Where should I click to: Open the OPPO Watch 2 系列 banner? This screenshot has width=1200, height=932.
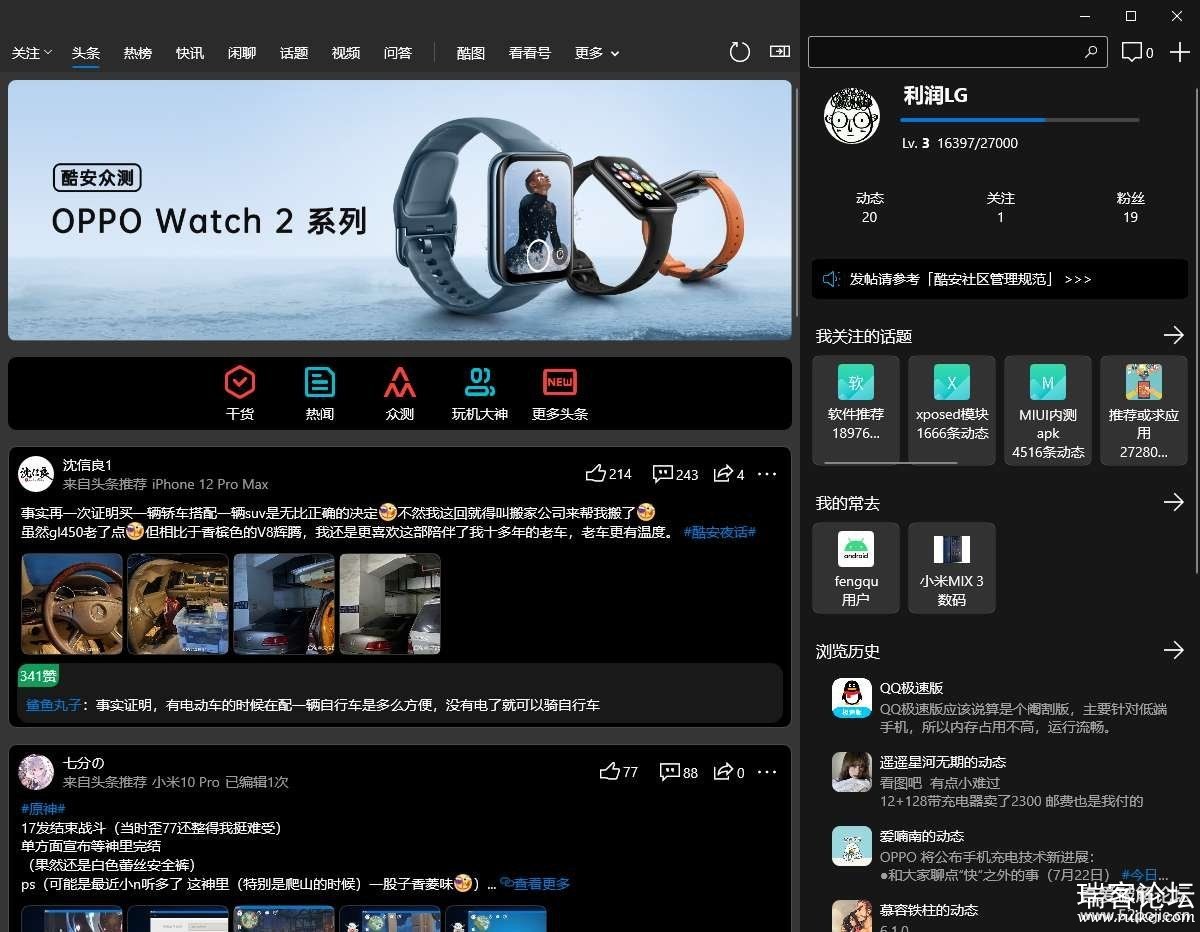400,210
